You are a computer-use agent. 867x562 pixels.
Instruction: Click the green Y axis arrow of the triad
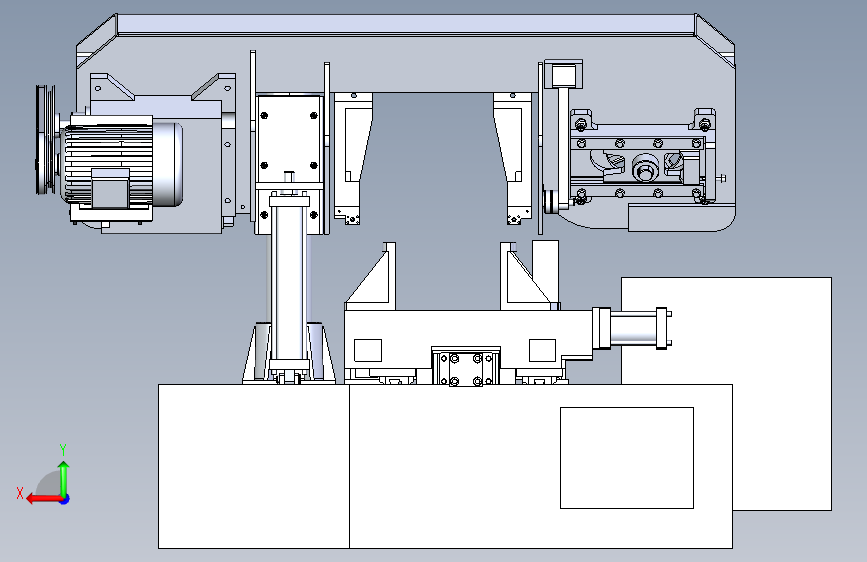[64, 478]
